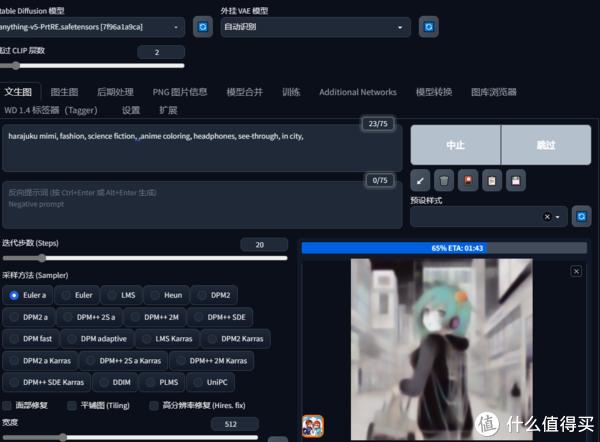Select the DPM++ 2M sampler
600x442 pixels.
pyautogui.click(x=155, y=317)
